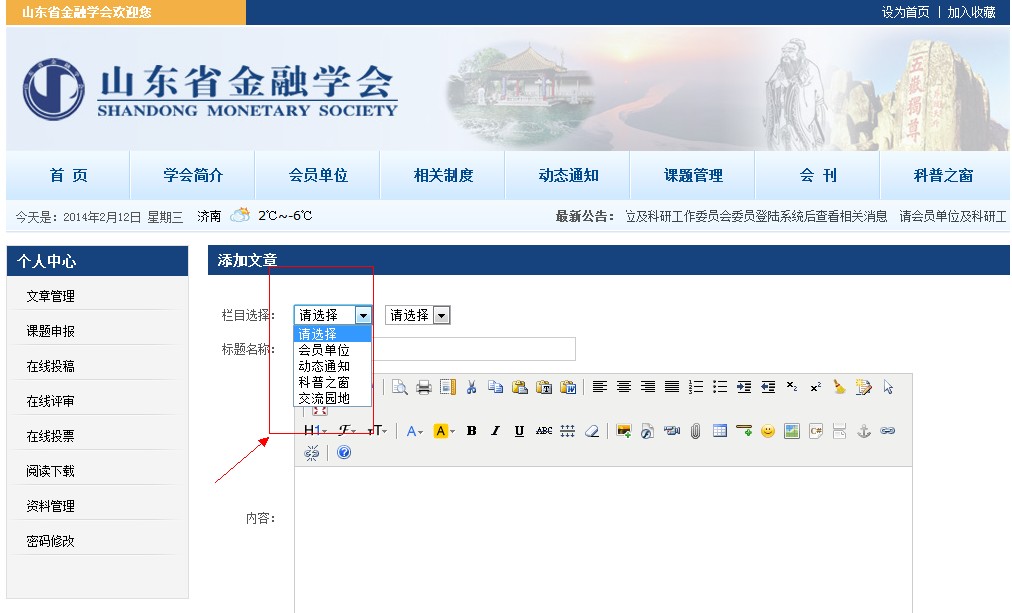Image resolution: width=1012 pixels, height=613 pixels.
Task: Click the eraser remove format icon
Action: tap(592, 431)
